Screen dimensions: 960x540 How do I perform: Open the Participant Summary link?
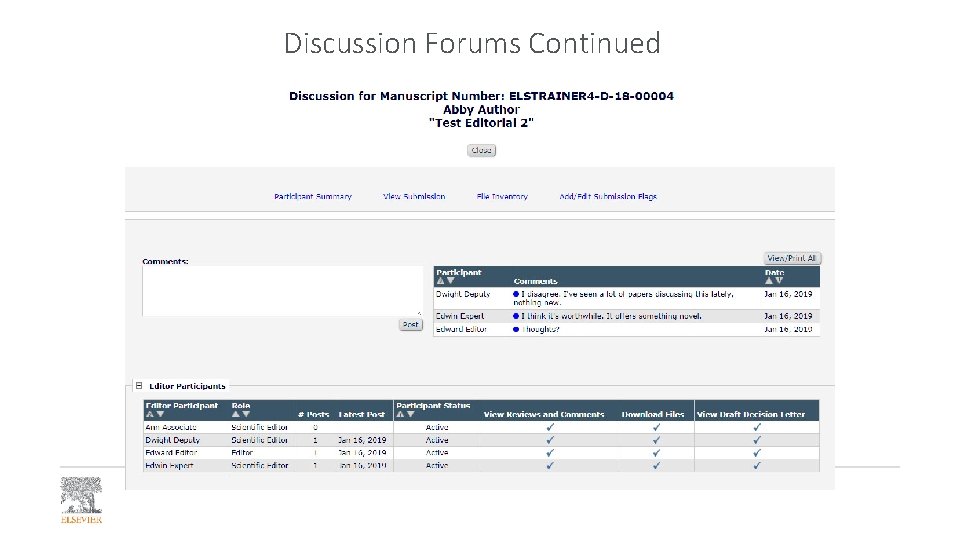(313, 197)
